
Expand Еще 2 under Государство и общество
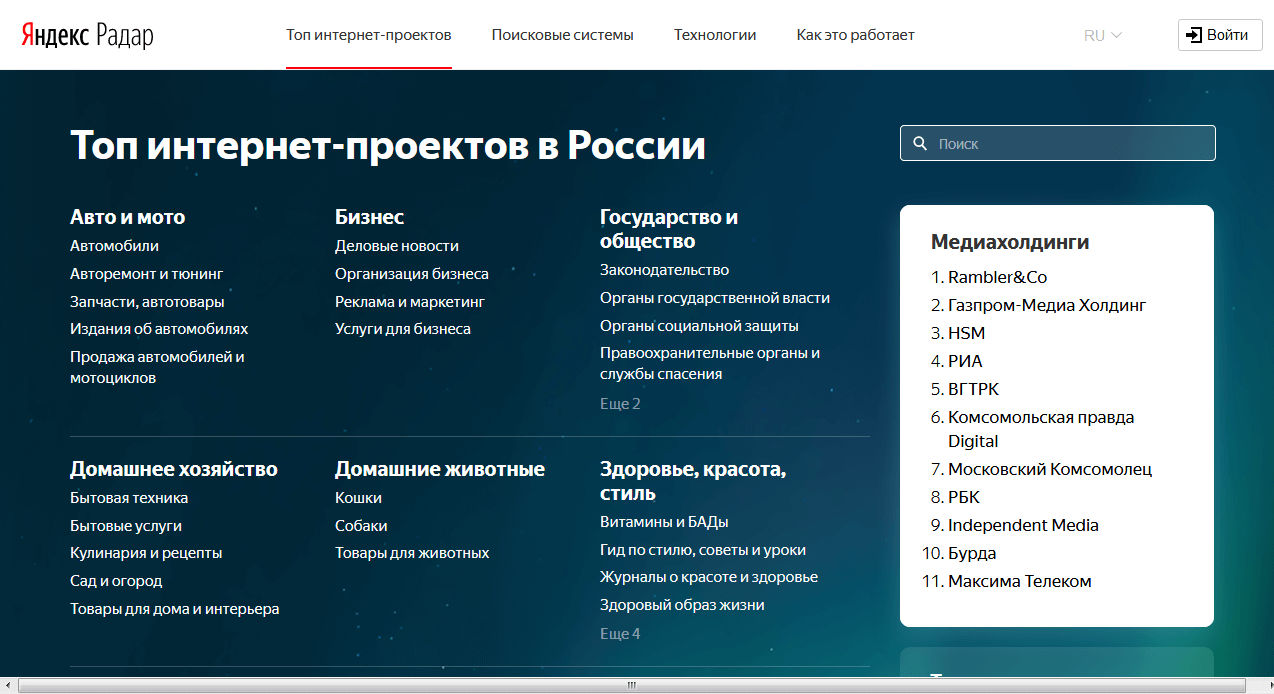(620, 404)
